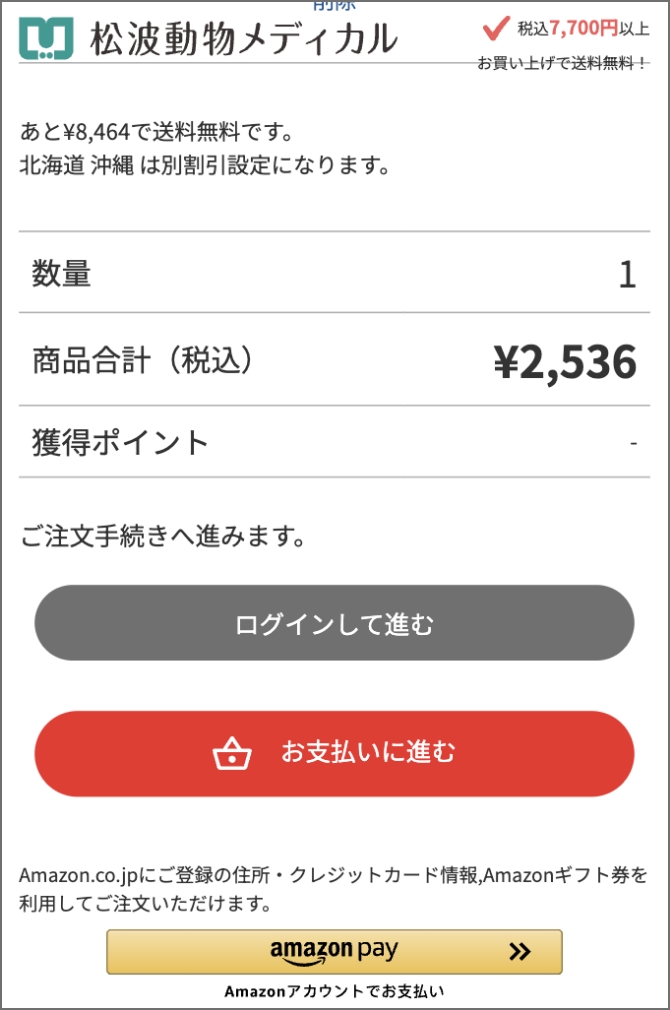Click the 商品合計 total ¥2,536 amount
Screen dimensions: 670x1010
click(565, 361)
